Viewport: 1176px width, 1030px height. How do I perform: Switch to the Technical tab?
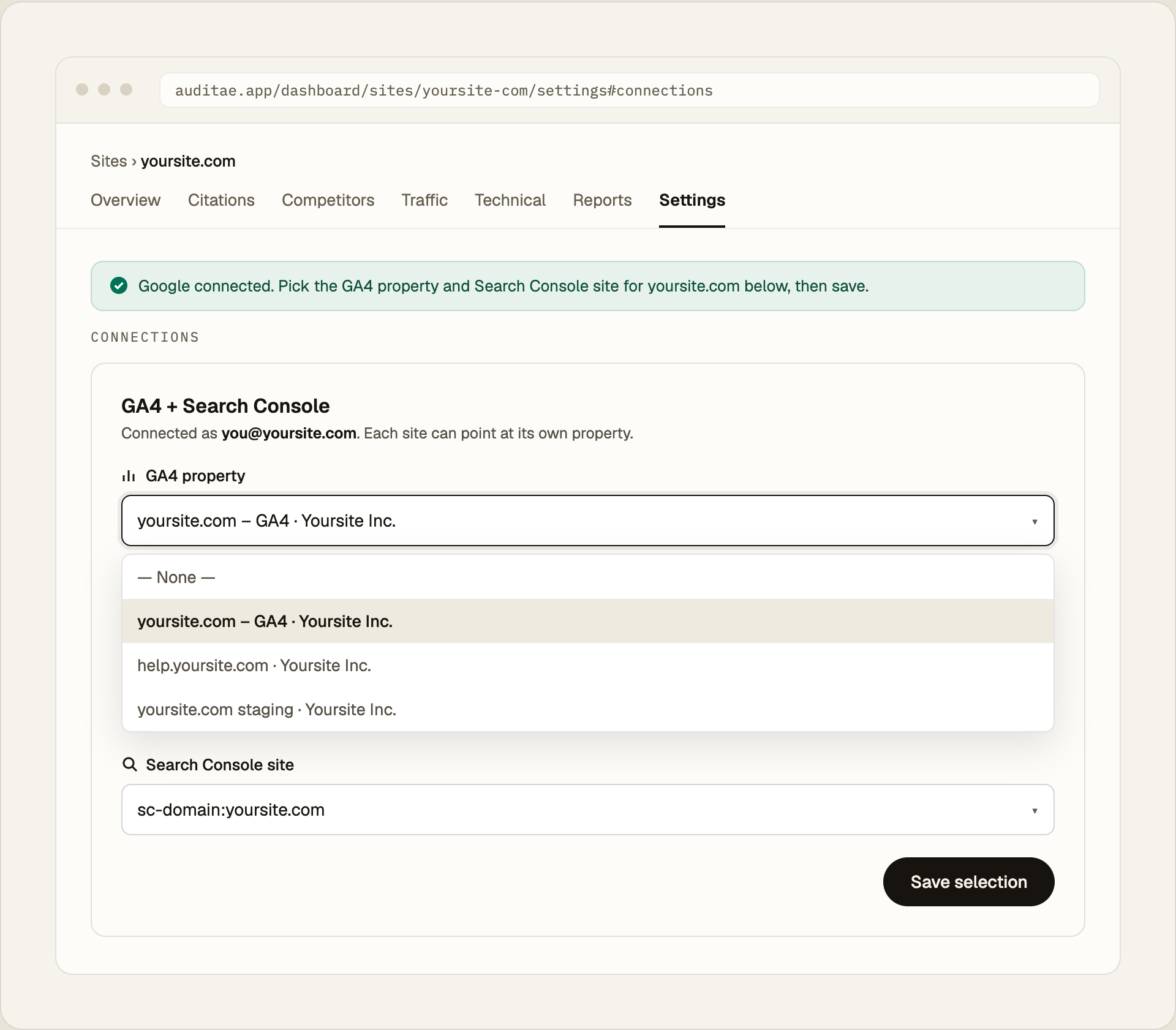tap(510, 200)
